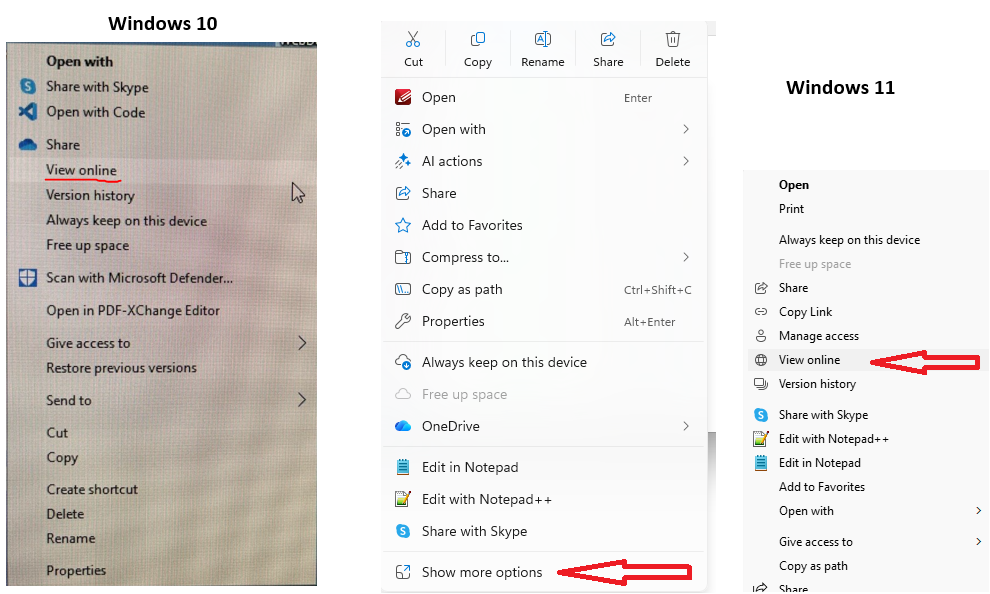The width and height of the screenshot is (990, 594).
Task: Expand the Open with submenu arrow in compact menu
Action: point(686,129)
